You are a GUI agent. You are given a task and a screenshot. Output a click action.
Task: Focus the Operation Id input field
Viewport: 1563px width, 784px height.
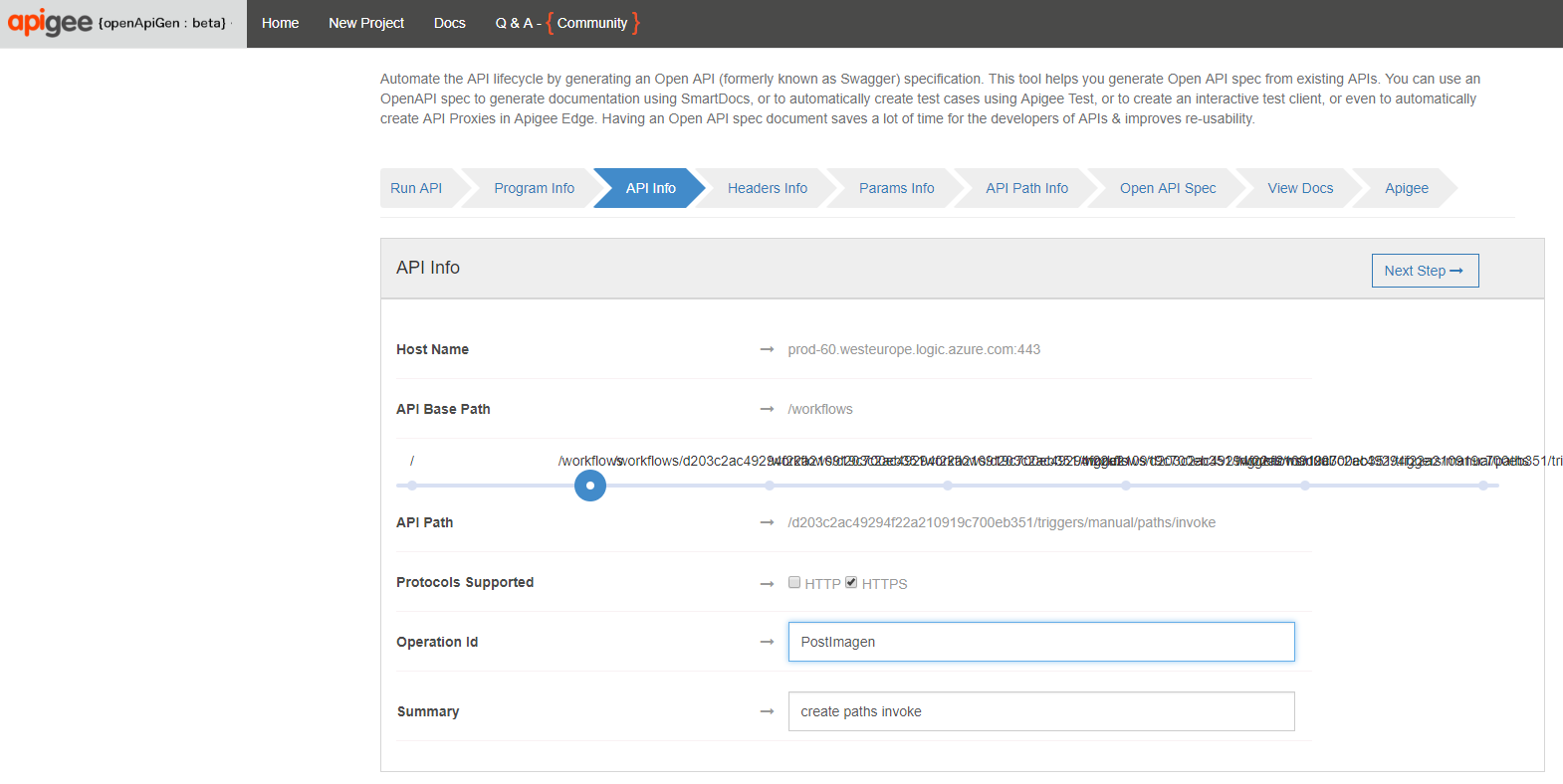click(1040, 642)
